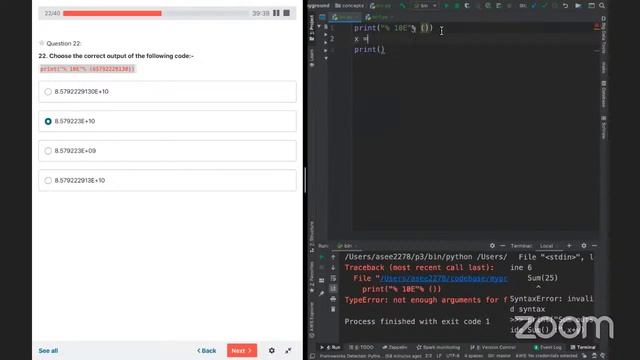Run the program with green play icon

446,6
